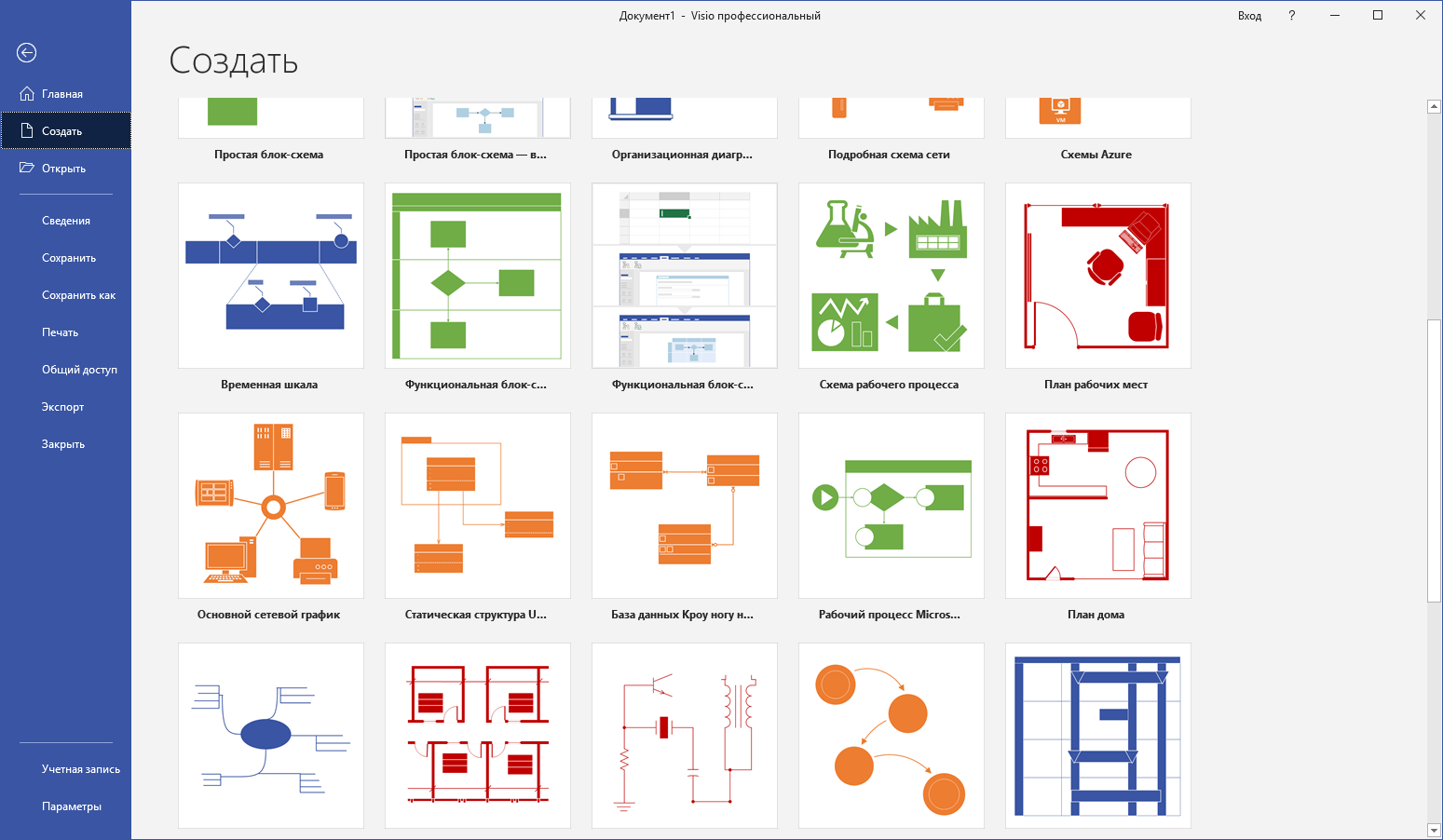Go to the Сведения section
Screen dimensions: 1443x840
coord(66,221)
